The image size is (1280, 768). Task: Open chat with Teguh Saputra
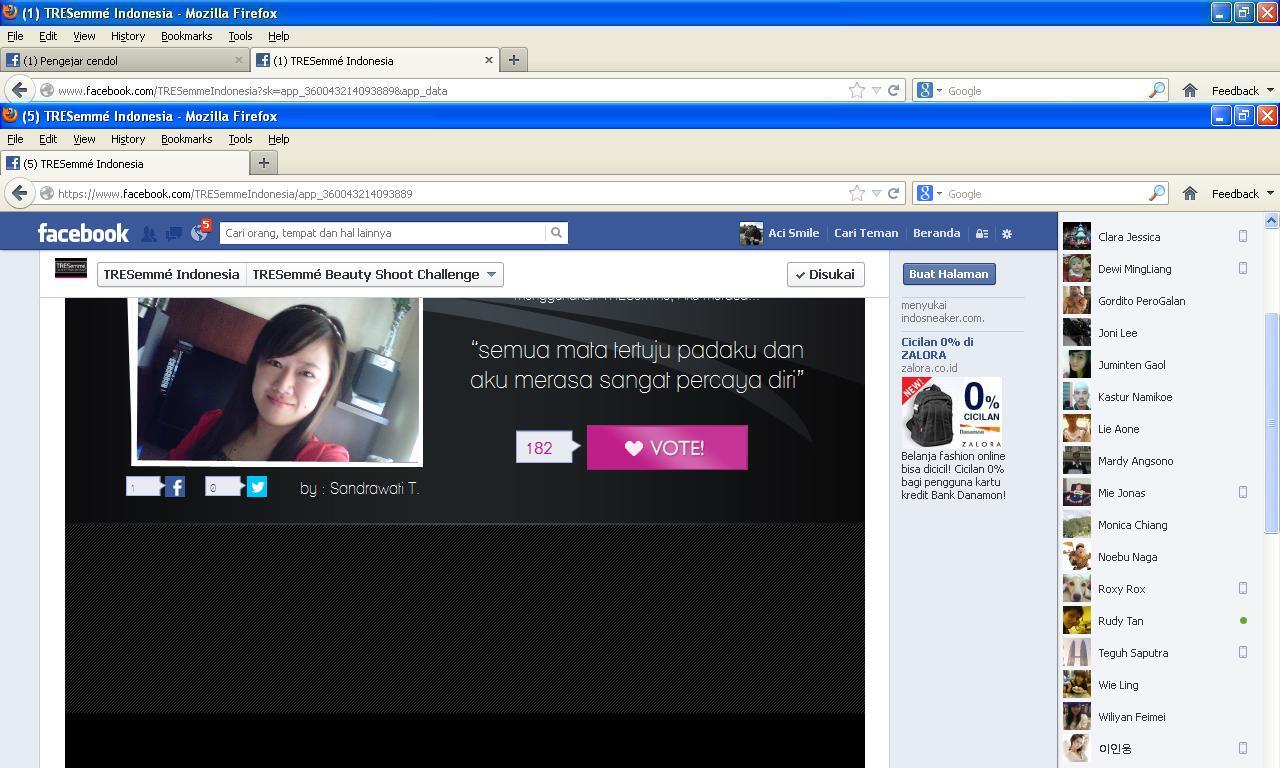point(1157,653)
